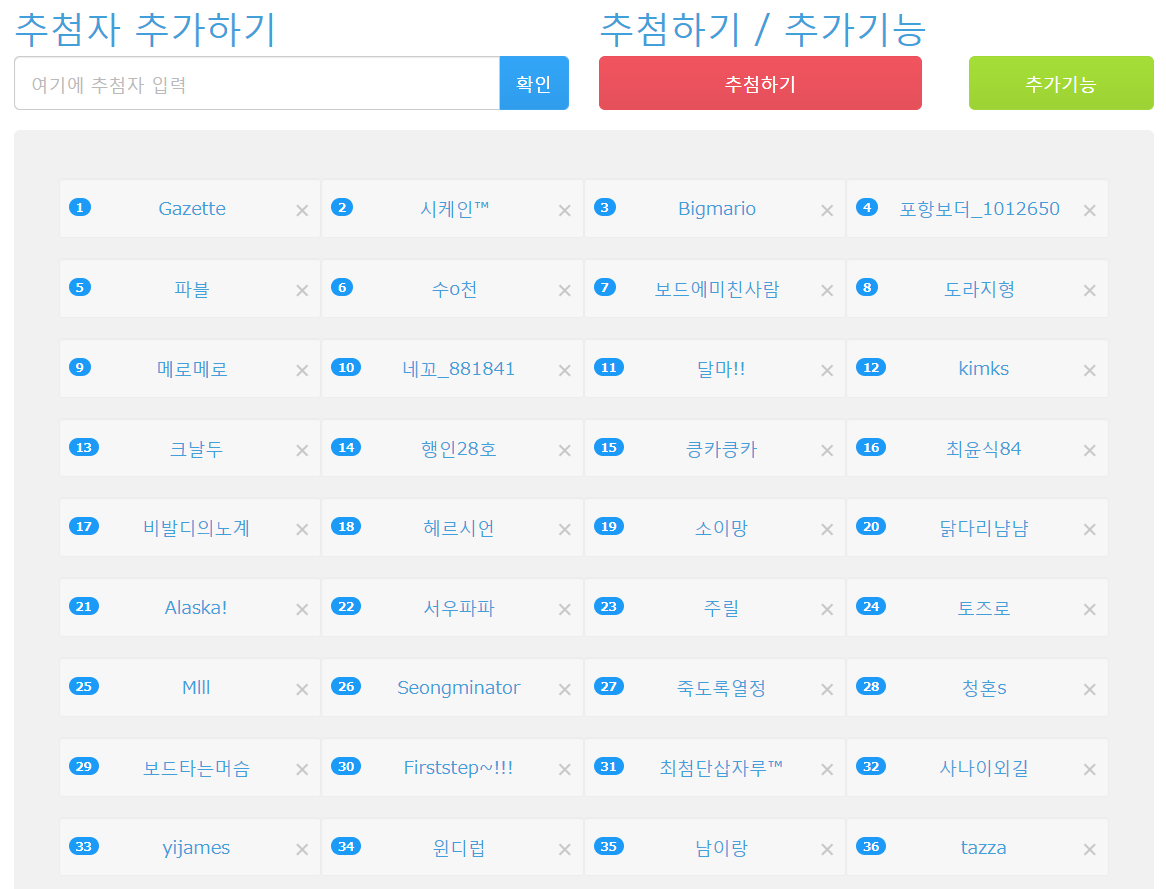1166x889 pixels.
Task: Click the name 네꼬_881841
Action: point(458,369)
